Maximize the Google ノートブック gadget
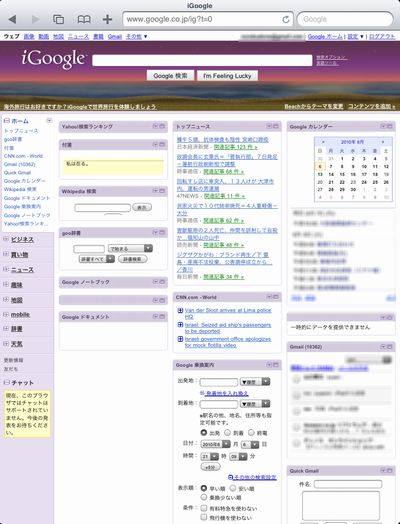400x524 pixels. pos(162,282)
